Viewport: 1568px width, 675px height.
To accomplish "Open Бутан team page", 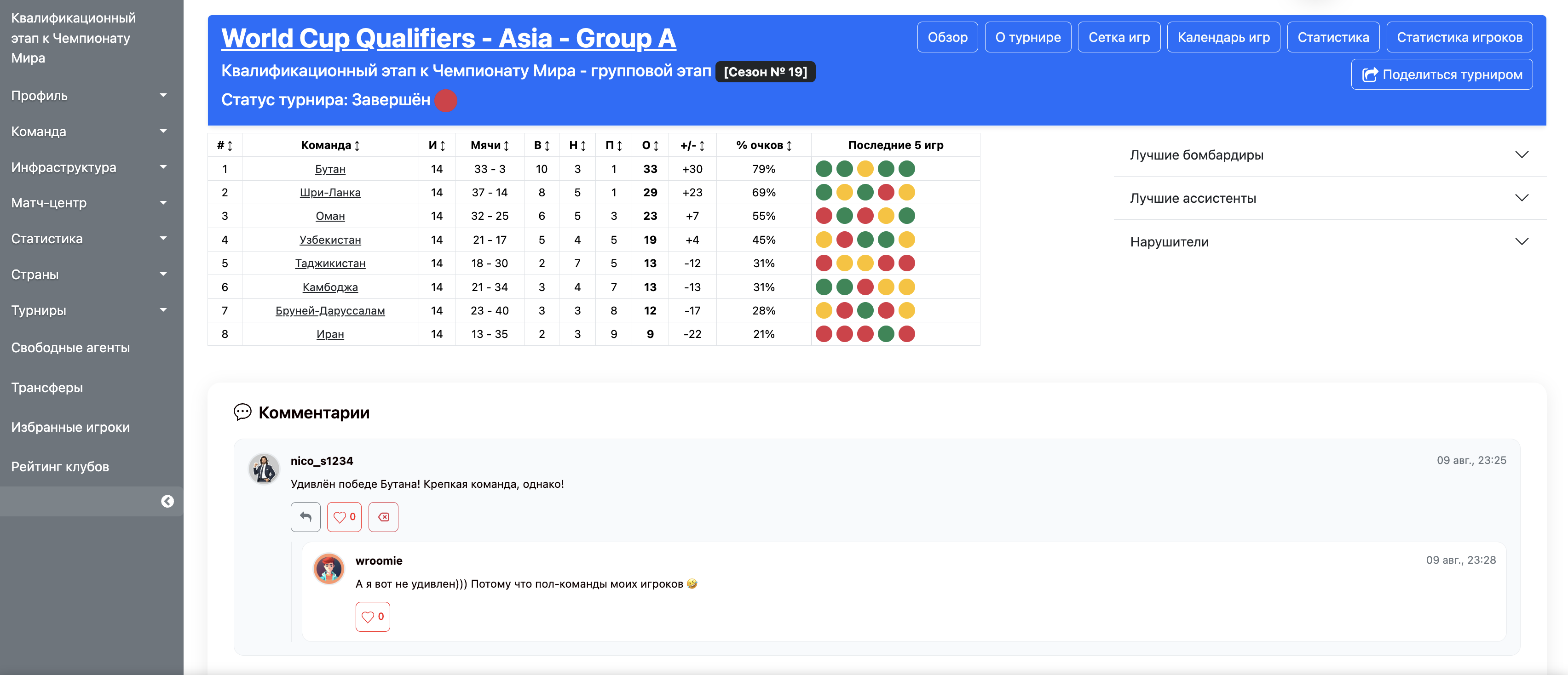I will click(330, 169).
